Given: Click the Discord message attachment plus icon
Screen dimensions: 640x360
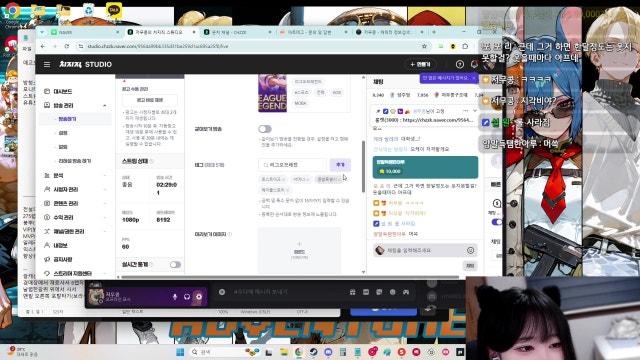Looking at the screenshot, I should click(222, 292).
